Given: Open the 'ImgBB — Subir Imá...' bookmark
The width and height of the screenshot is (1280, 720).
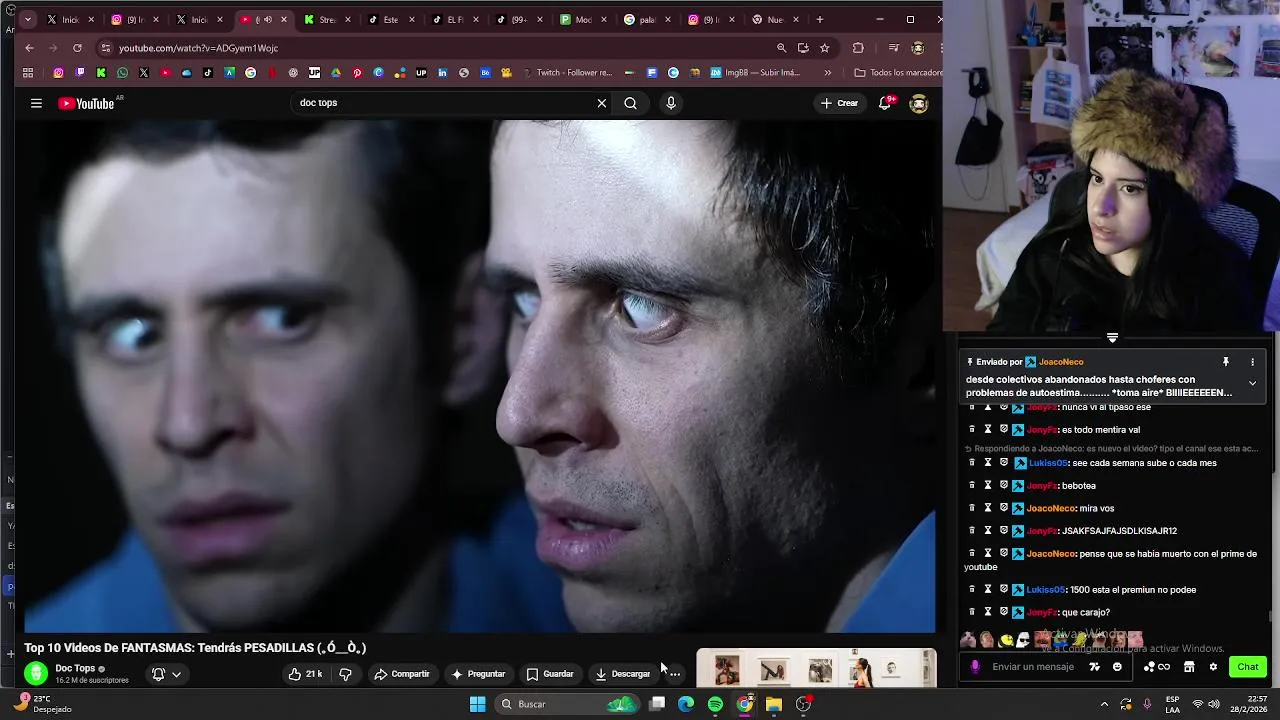Looking at the screenshot, I should (756, 73).
